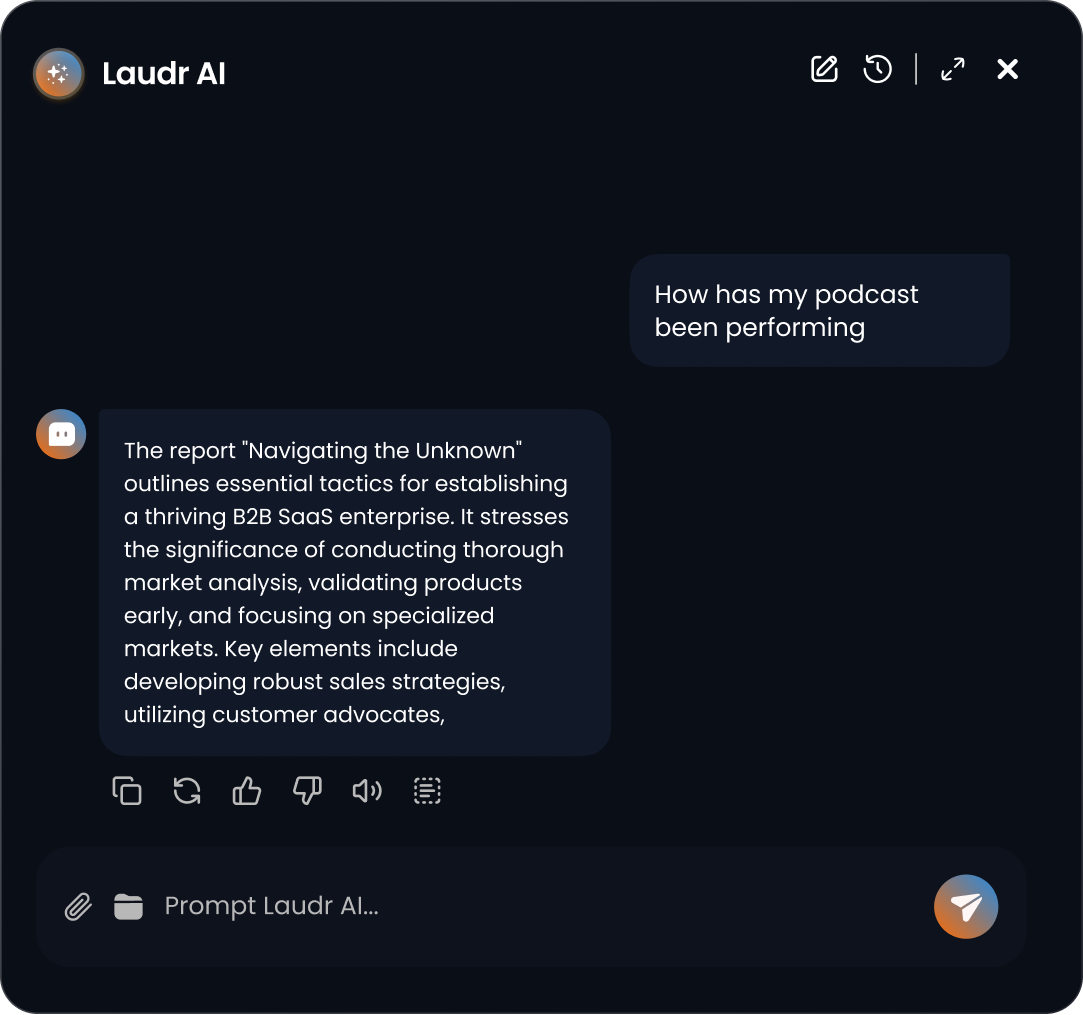
Task: Regenerate the Laudr AI response
Action: click(x=187, y=790)
